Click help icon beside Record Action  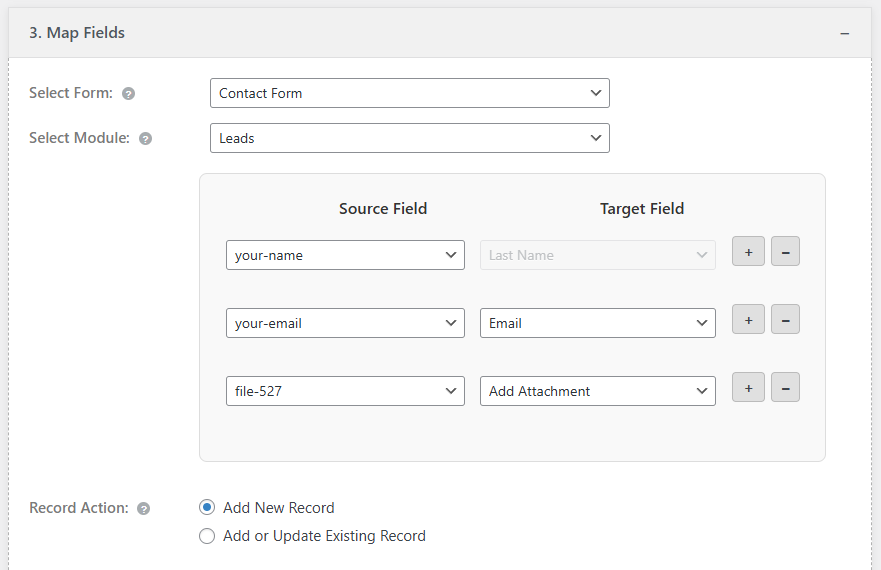(143, 509)
